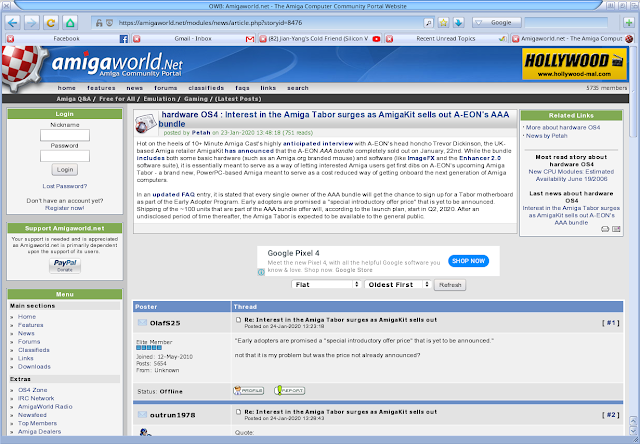Click the Refresh button under the ad
The image size is (640, 444).
tap(450, 285)
